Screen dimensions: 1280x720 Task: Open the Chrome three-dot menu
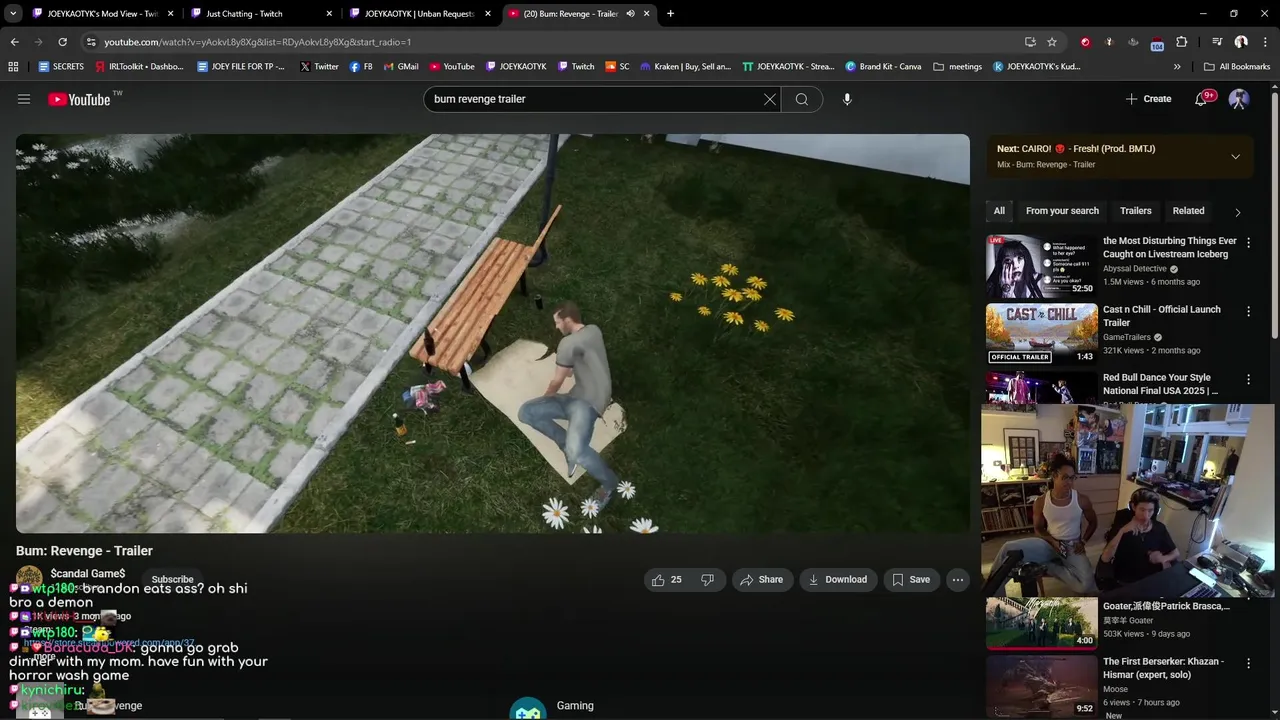[1263, 42]
